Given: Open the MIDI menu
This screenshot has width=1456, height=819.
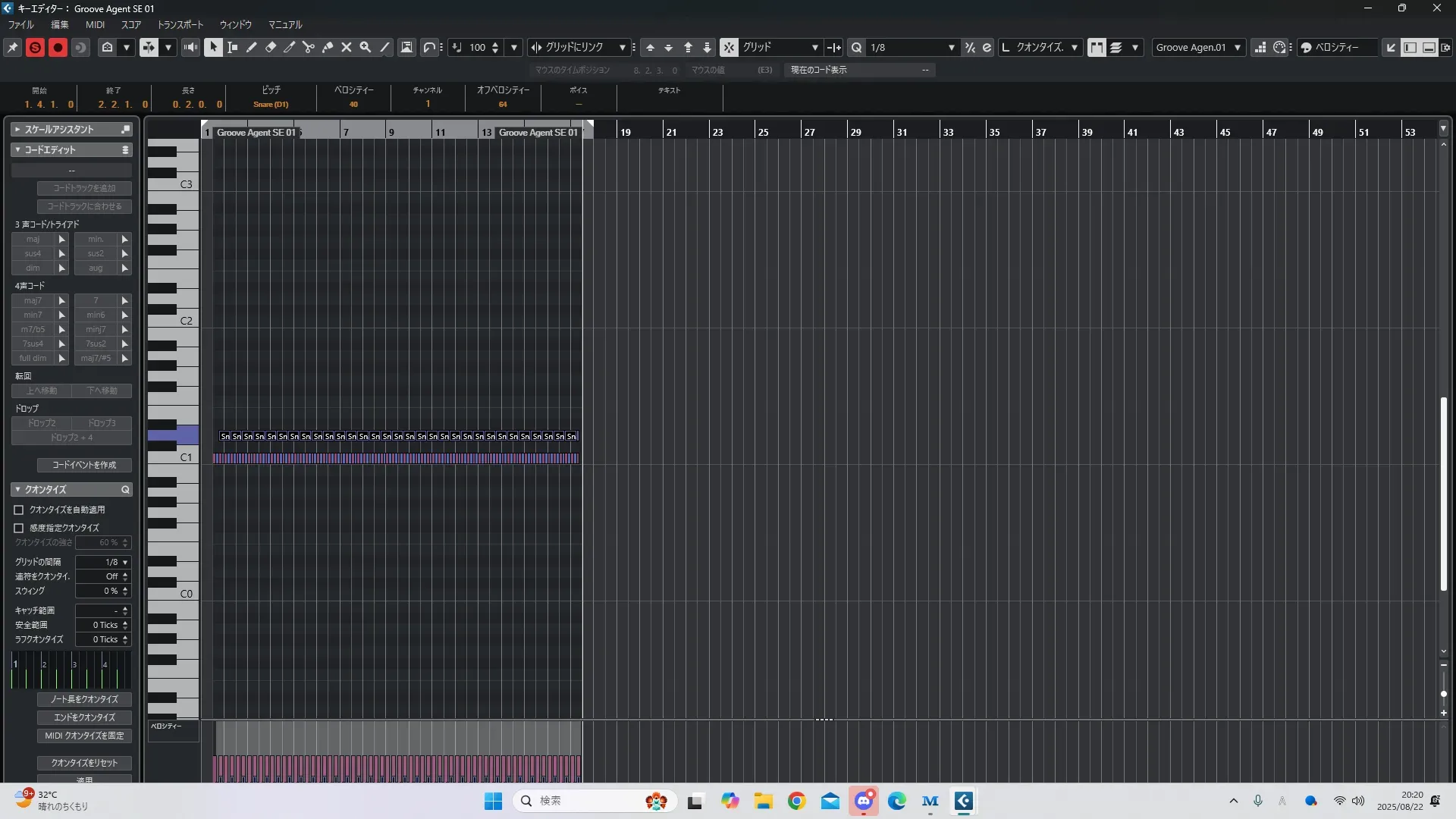Looking at the screenshot, I should (x=95, y=24).
